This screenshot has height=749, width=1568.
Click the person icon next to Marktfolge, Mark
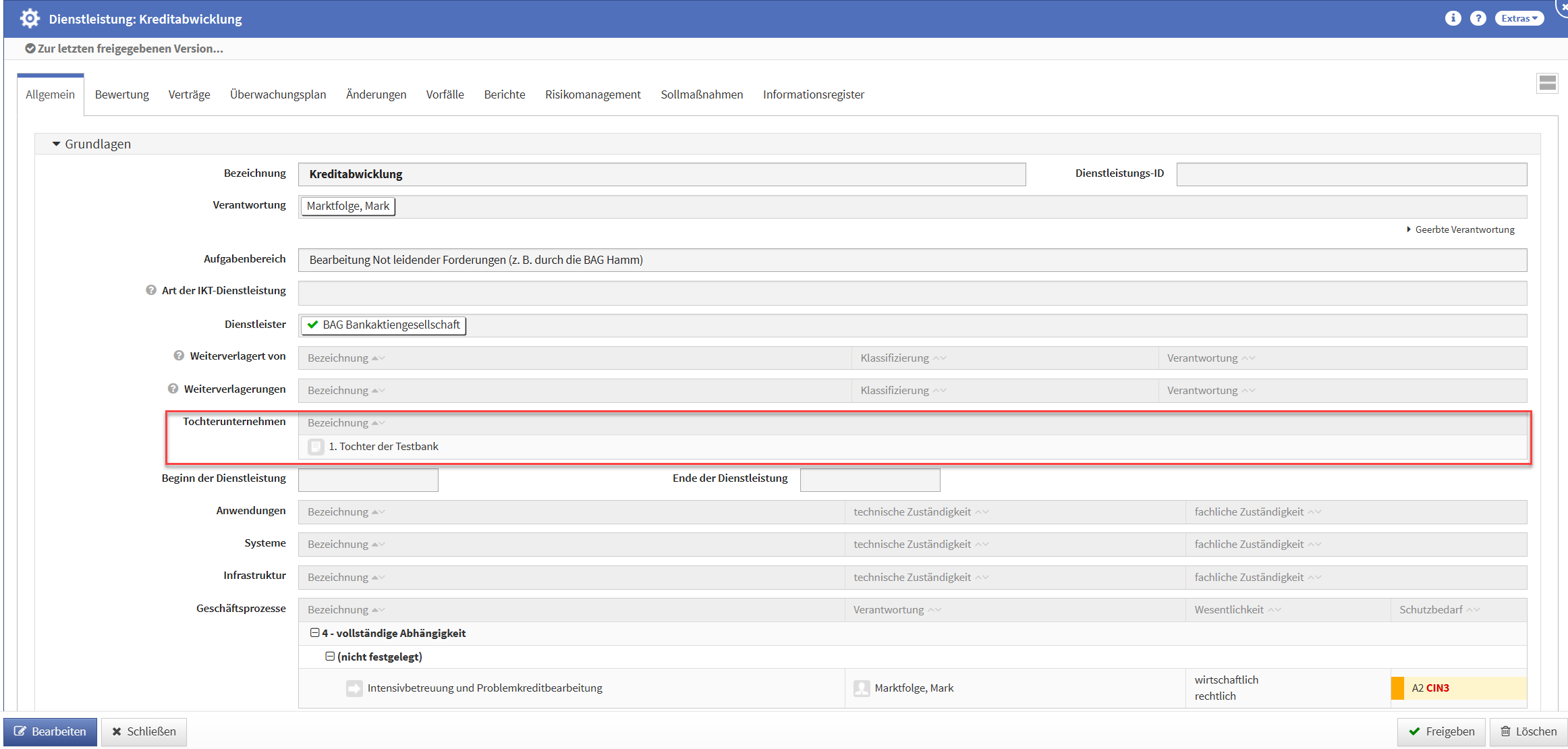862,688
